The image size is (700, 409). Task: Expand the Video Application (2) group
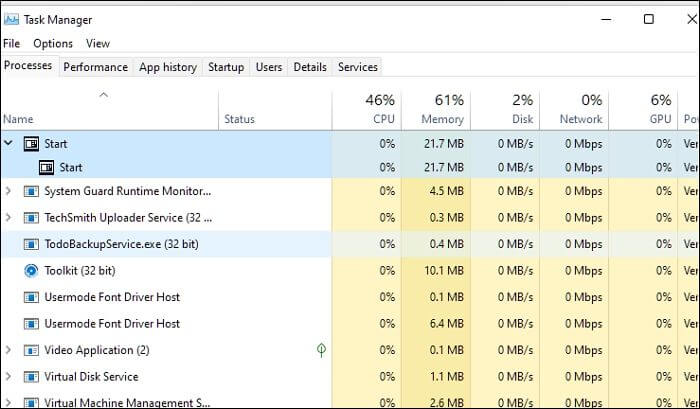[x=9, y=350]
